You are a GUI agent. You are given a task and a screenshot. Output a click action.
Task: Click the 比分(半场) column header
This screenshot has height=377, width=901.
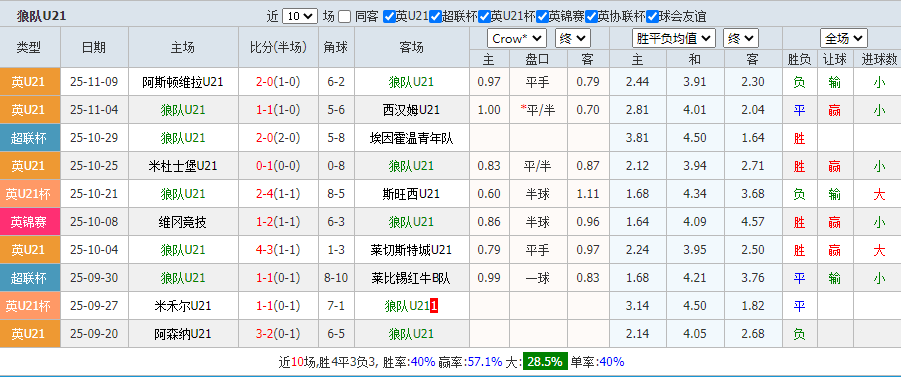pos(278,48)
